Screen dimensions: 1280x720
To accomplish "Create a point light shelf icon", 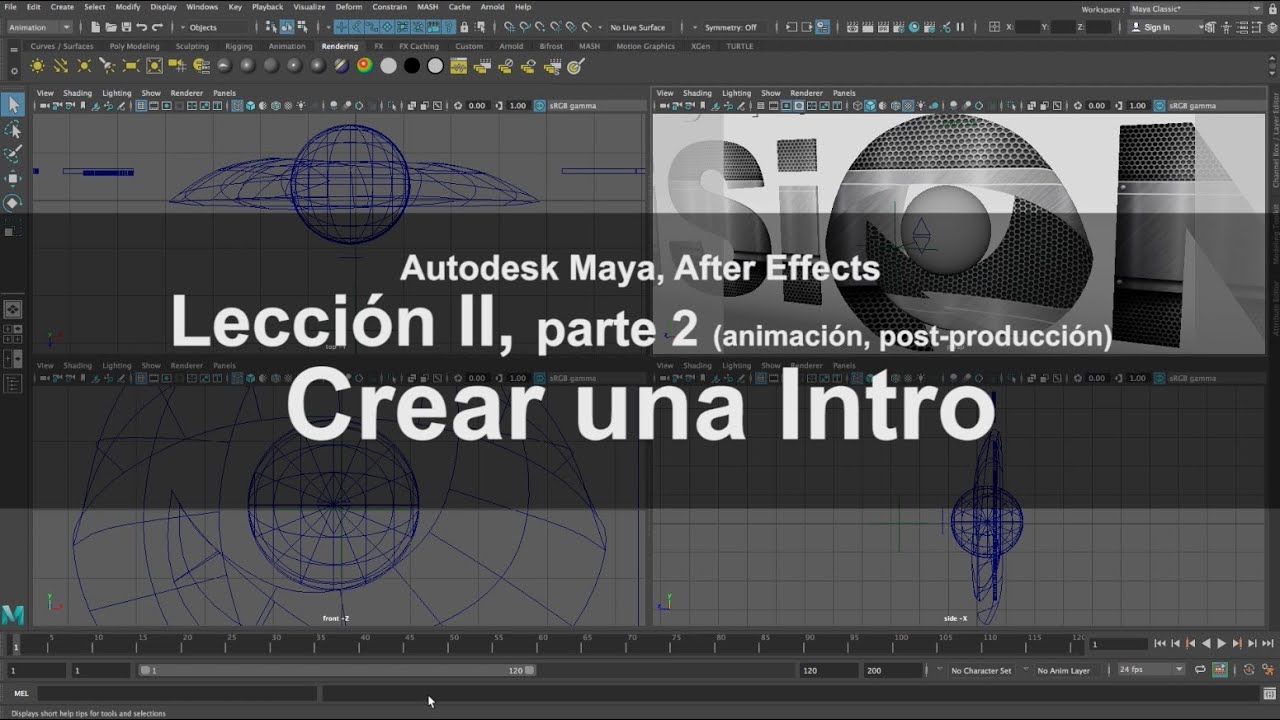I will [x=84, y=66].
